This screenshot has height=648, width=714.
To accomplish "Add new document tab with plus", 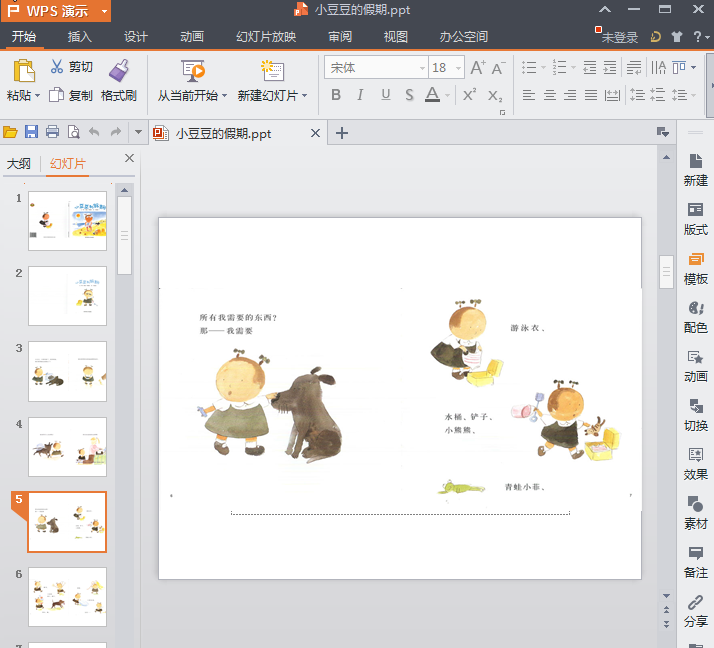I will [342, 133].
